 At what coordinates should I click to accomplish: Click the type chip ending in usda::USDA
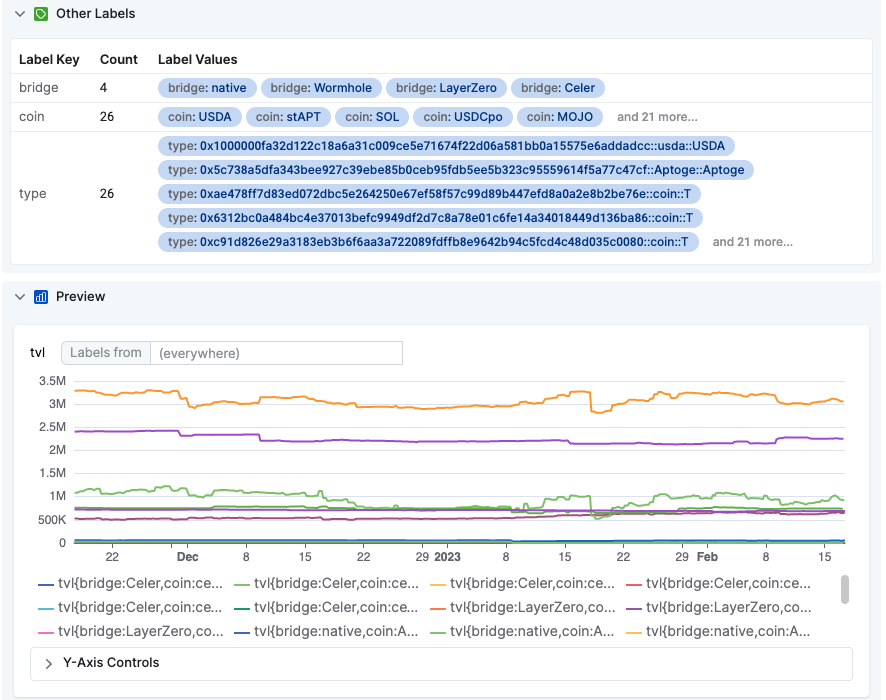click(x=446, y=146)
